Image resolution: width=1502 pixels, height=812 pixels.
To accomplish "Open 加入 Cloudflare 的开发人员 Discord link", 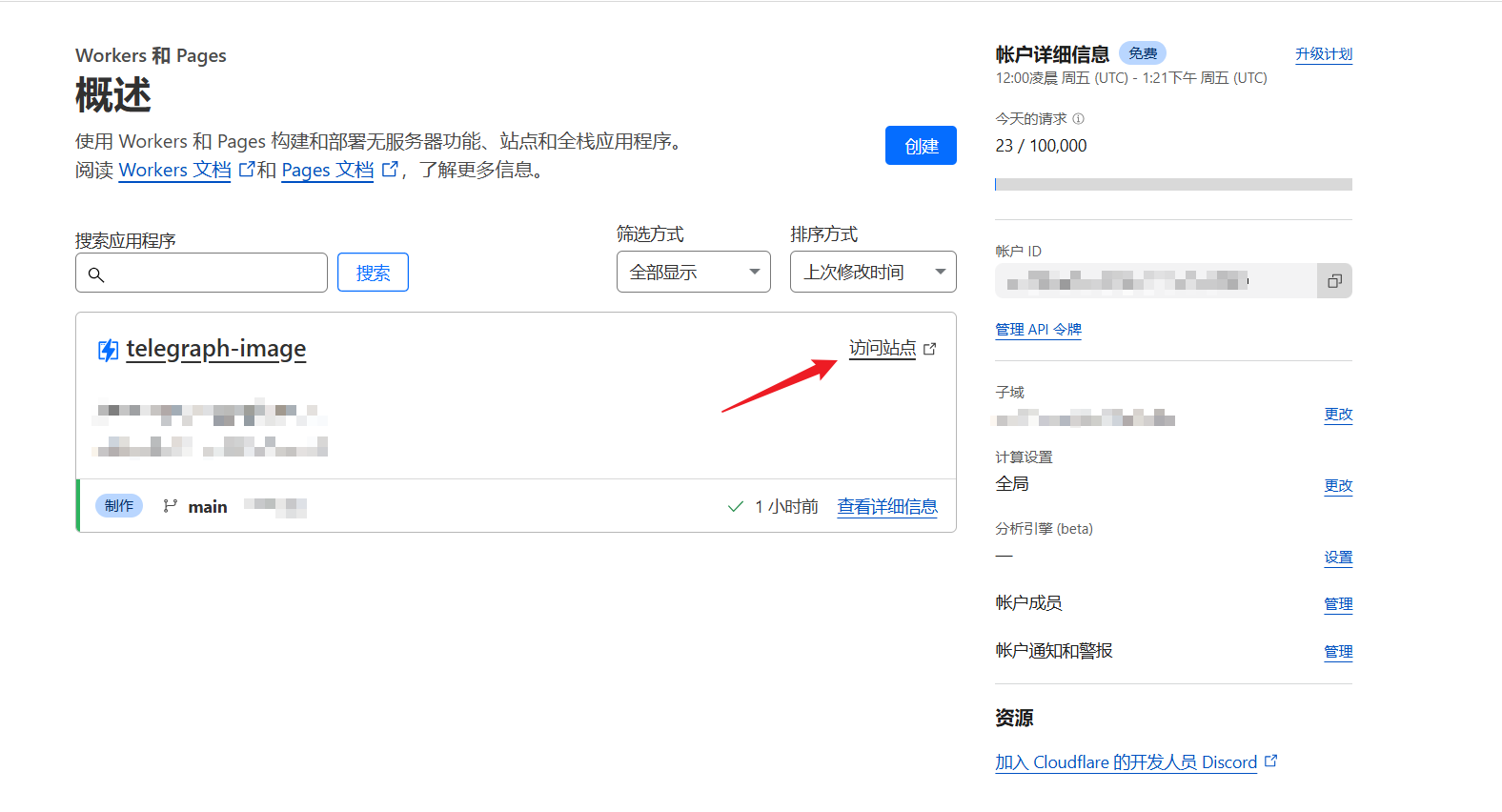I will [x=1126, y=762].
